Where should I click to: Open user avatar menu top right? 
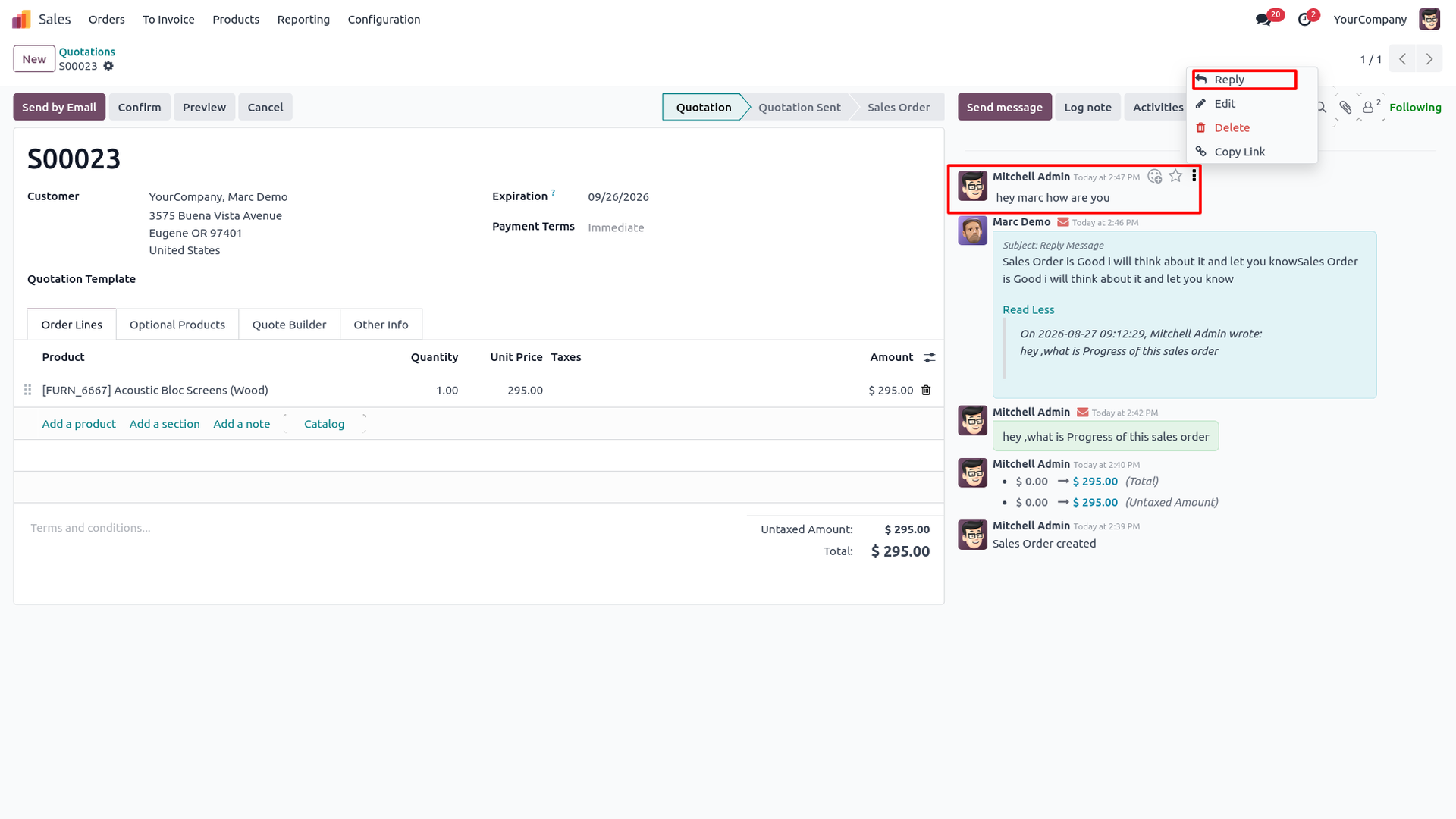pyautogui.click(x=1429, y=20)
